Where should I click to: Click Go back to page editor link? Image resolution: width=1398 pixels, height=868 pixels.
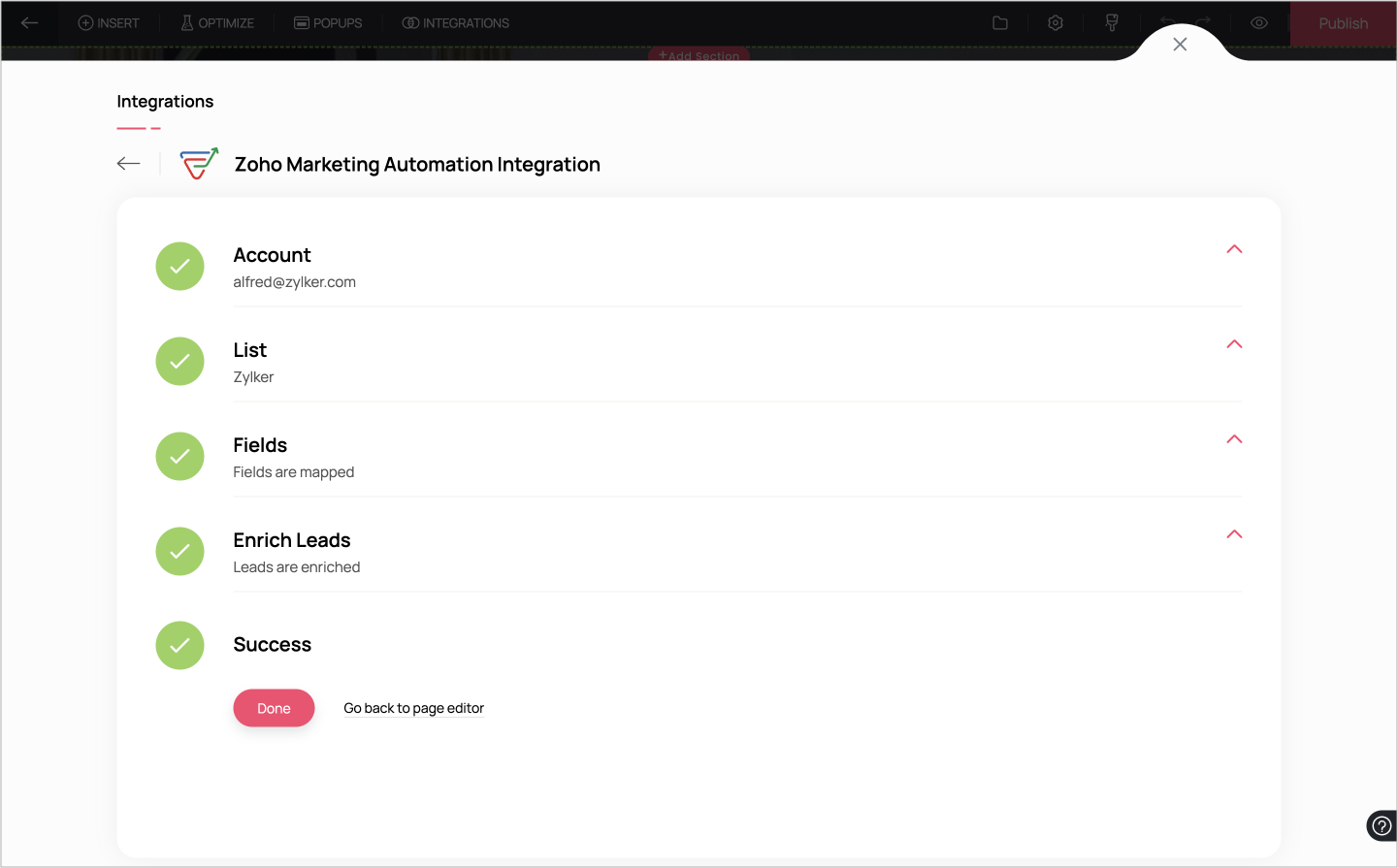pos(414,708)
